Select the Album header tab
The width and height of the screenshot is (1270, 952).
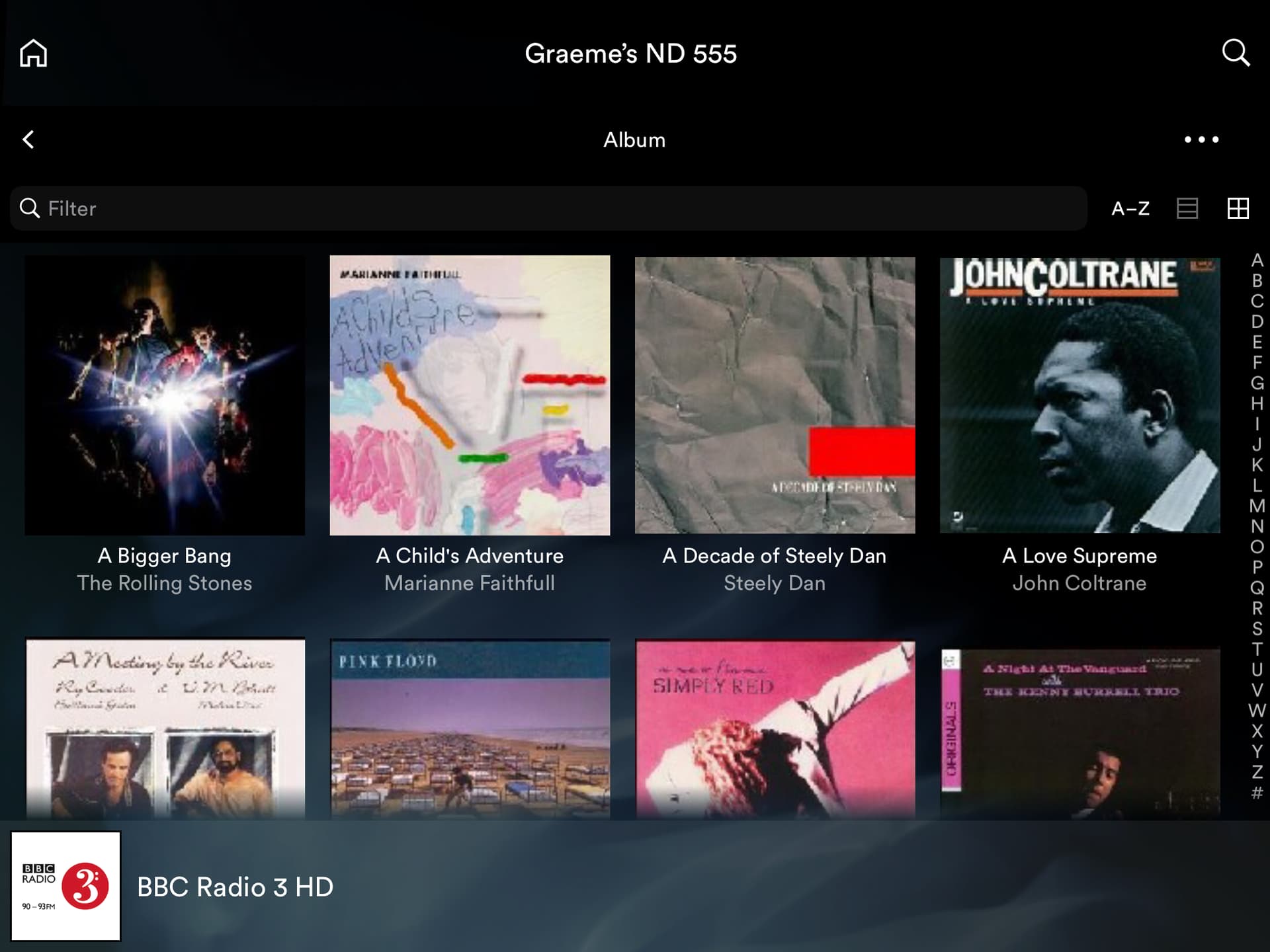634,139
